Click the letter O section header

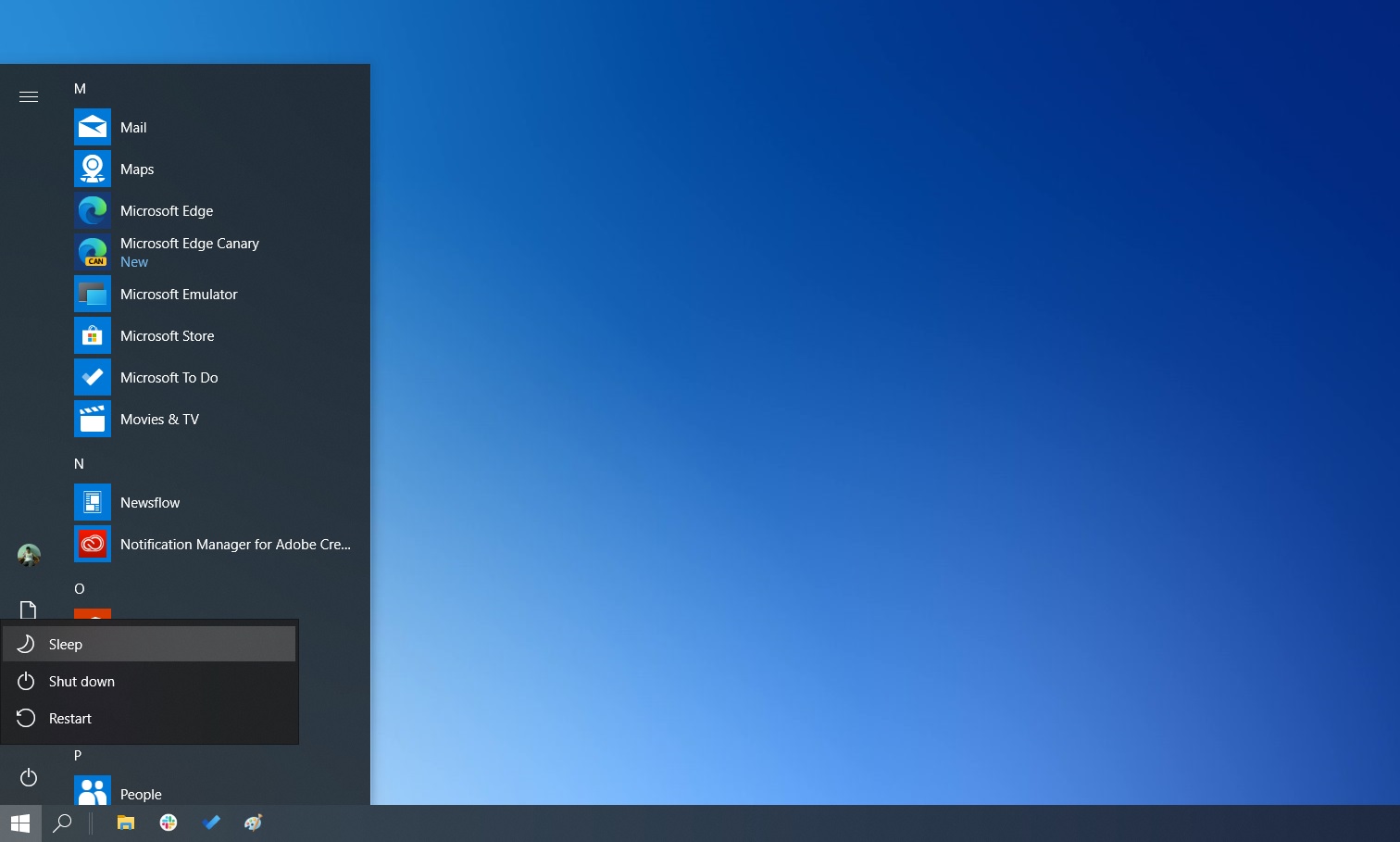pos(80,589)
